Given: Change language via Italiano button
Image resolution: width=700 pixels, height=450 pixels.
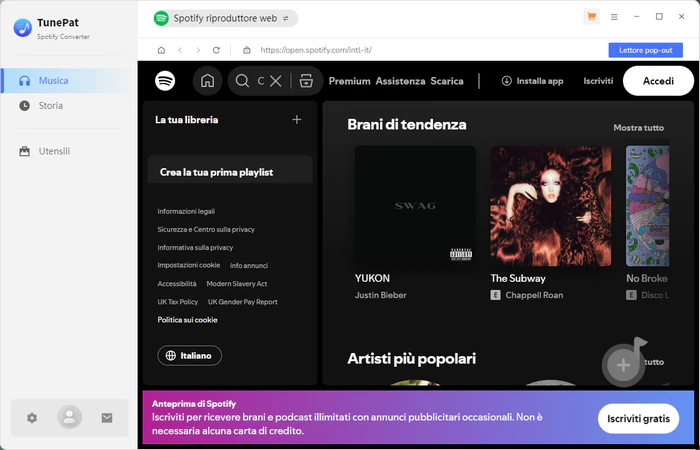Looking at the screenshot, I should 189,356.
